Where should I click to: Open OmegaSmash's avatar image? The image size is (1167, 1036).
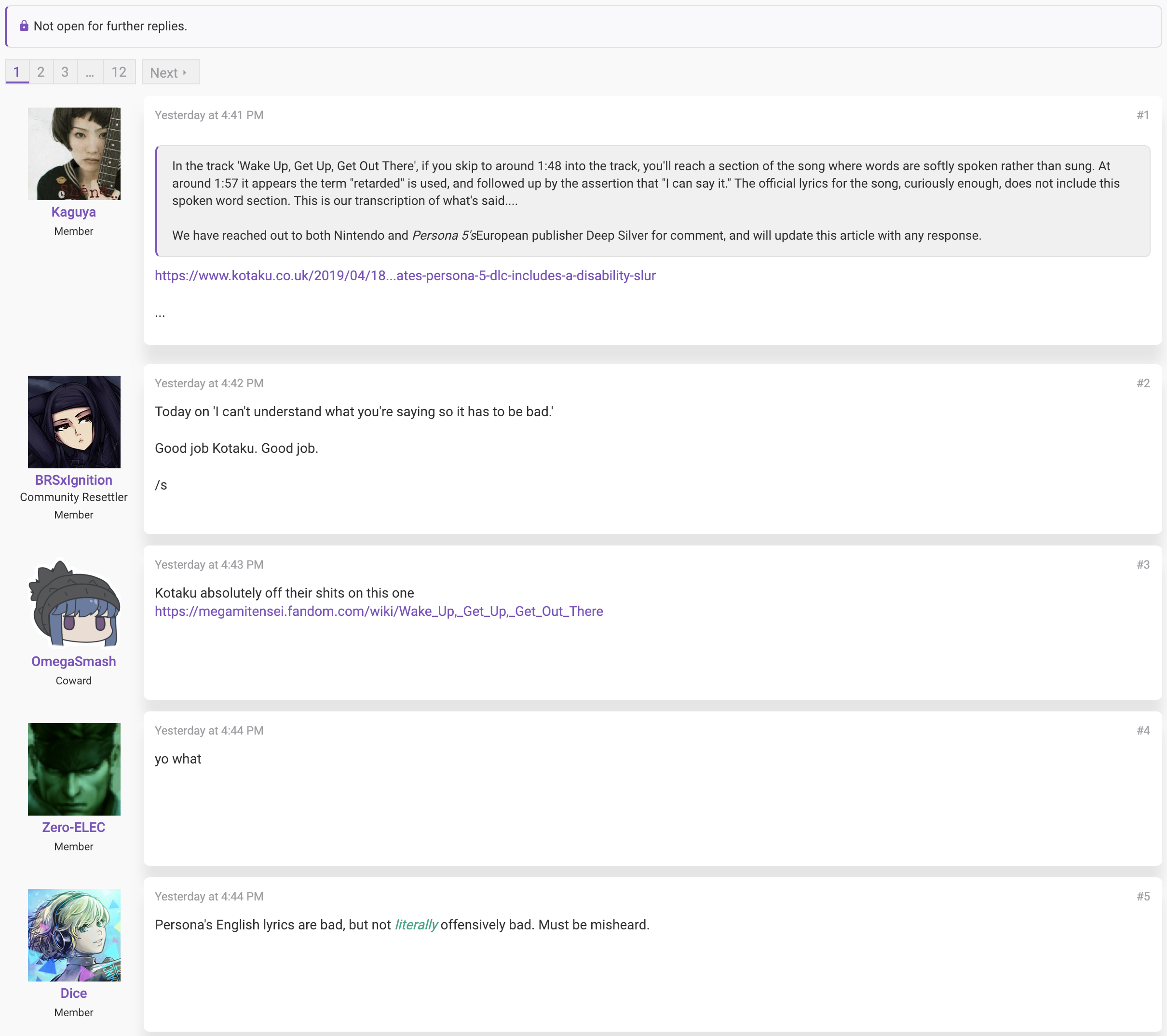(x=74, y=603)
